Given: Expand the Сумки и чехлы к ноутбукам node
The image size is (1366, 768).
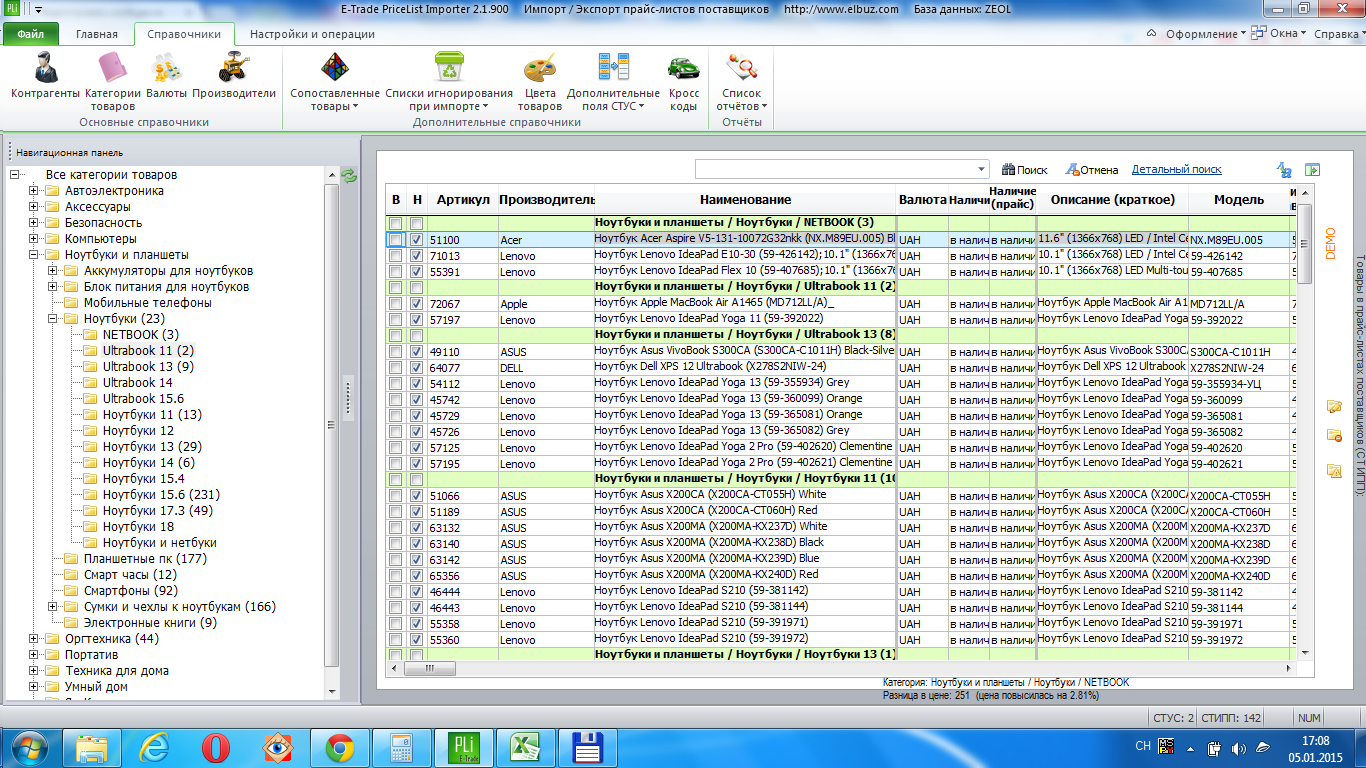Looking at the screenshot, I should pyautogui.click(x=53, y=607).
